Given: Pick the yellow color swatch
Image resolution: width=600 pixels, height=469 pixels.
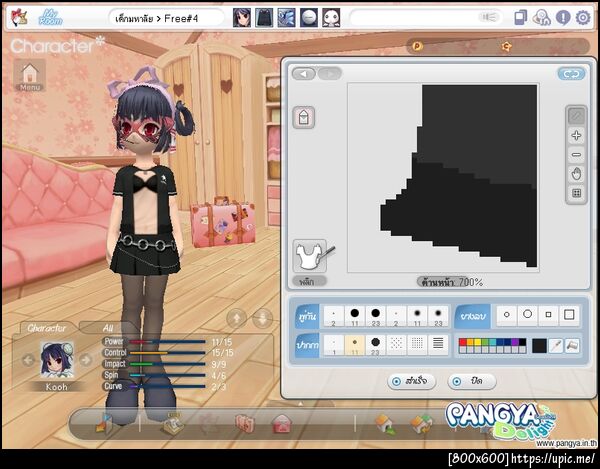Looking at the screenshot, I should click(478, 342).
